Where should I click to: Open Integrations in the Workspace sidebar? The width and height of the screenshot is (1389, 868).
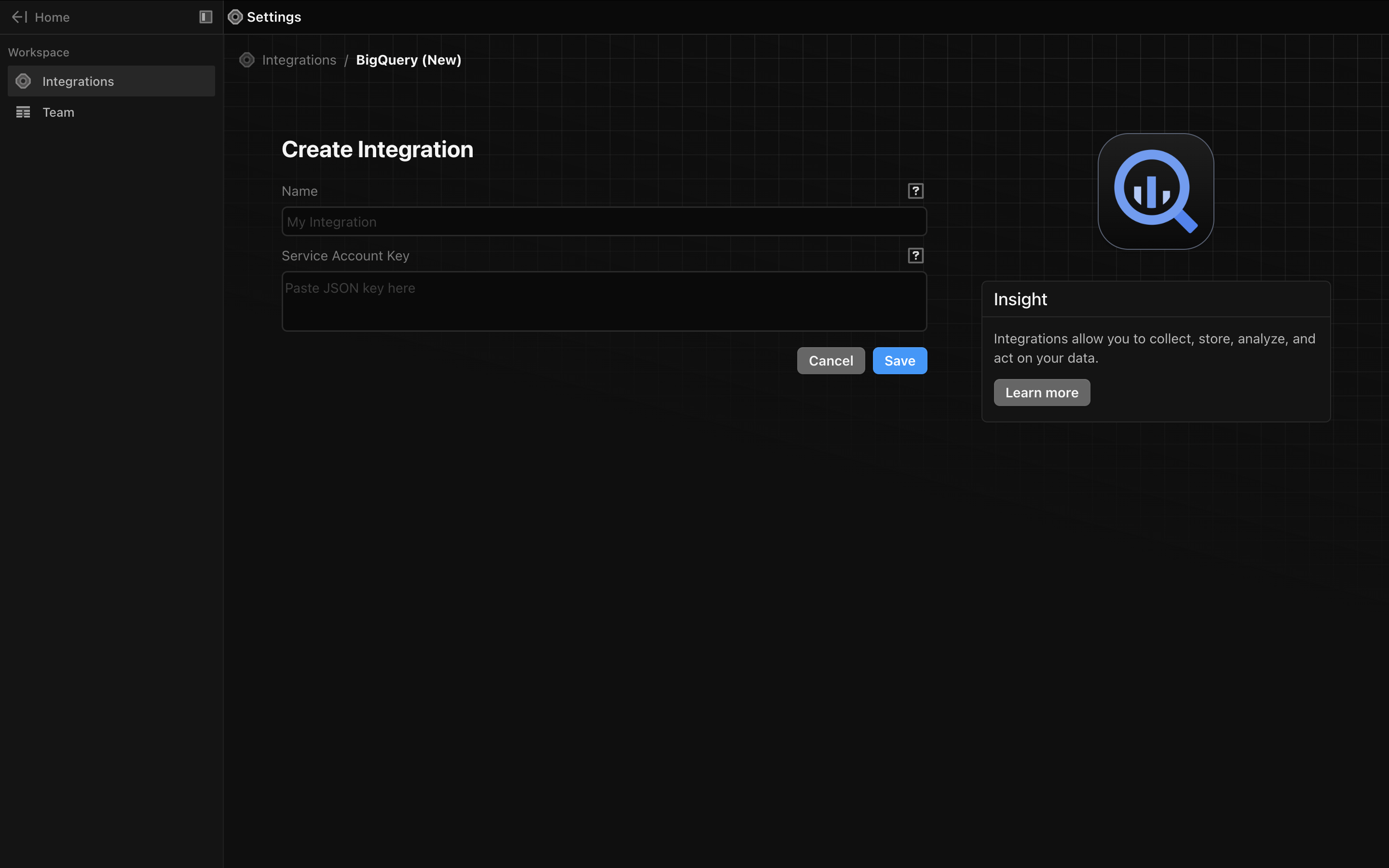tap(78, 81)
